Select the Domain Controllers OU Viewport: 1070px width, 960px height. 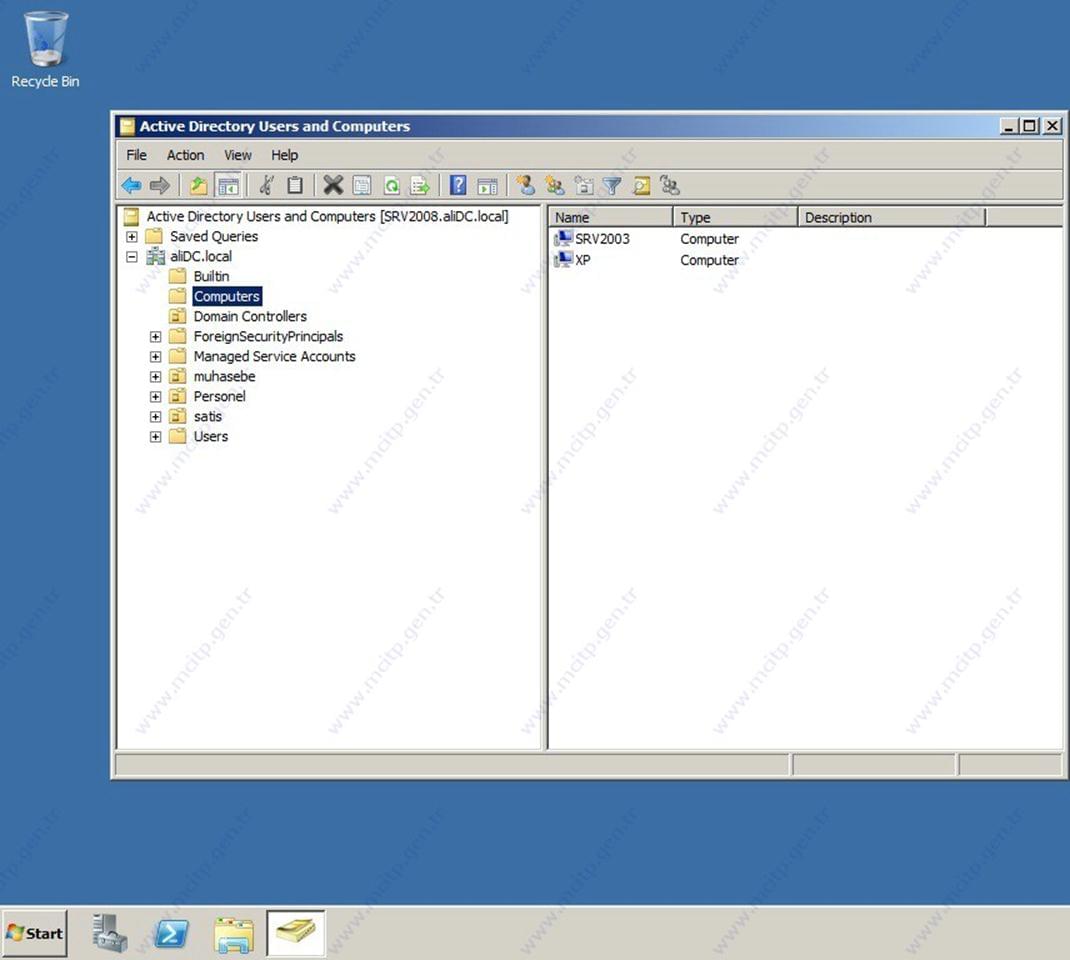(250, 317)
